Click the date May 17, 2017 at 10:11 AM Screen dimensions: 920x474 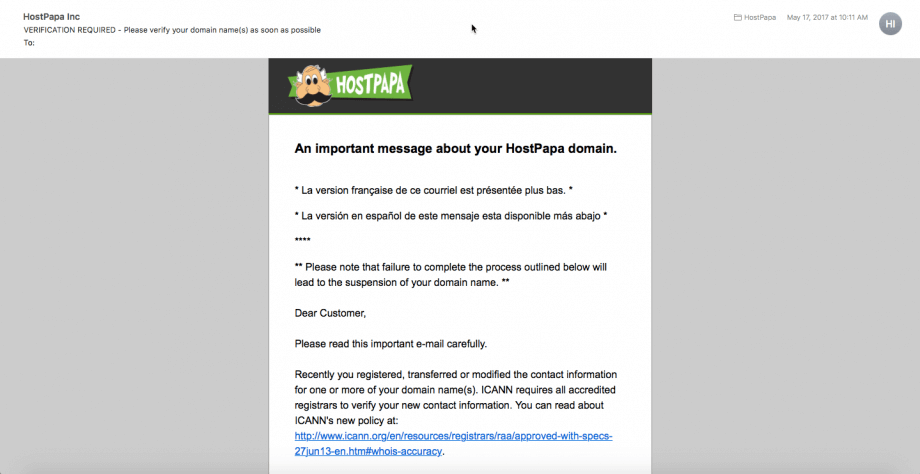click(x=827, y=18)
